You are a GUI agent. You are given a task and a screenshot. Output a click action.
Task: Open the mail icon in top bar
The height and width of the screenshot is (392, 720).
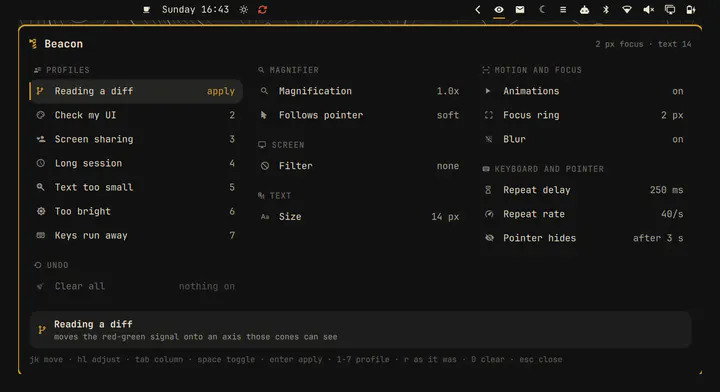tap(520, 10)
